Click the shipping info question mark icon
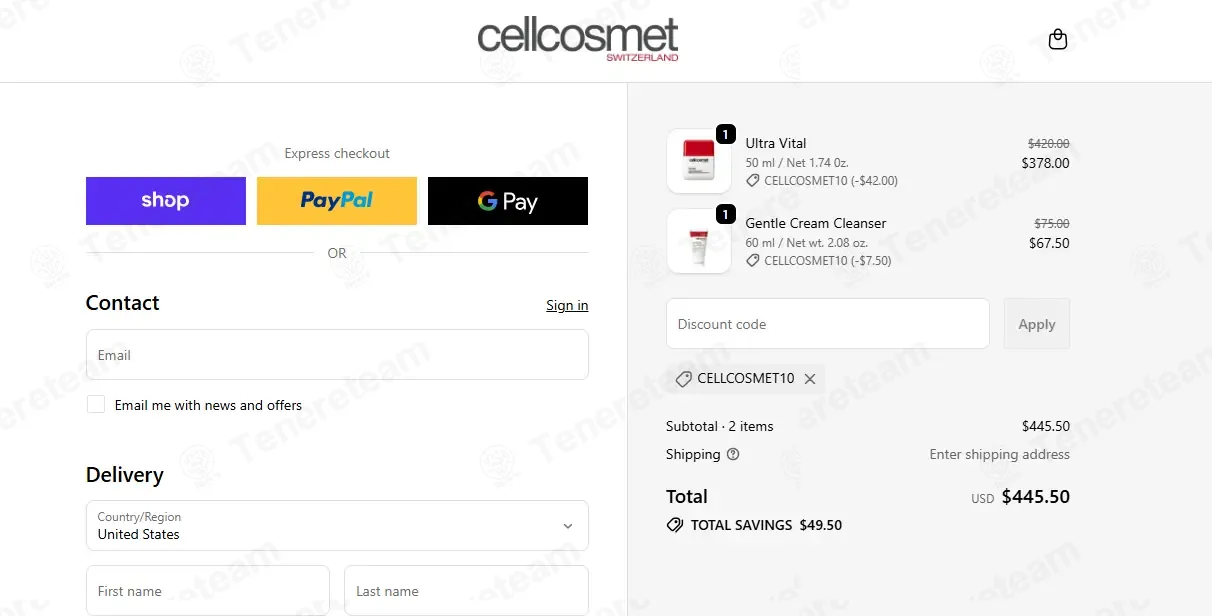 click(x=733, y=454)
